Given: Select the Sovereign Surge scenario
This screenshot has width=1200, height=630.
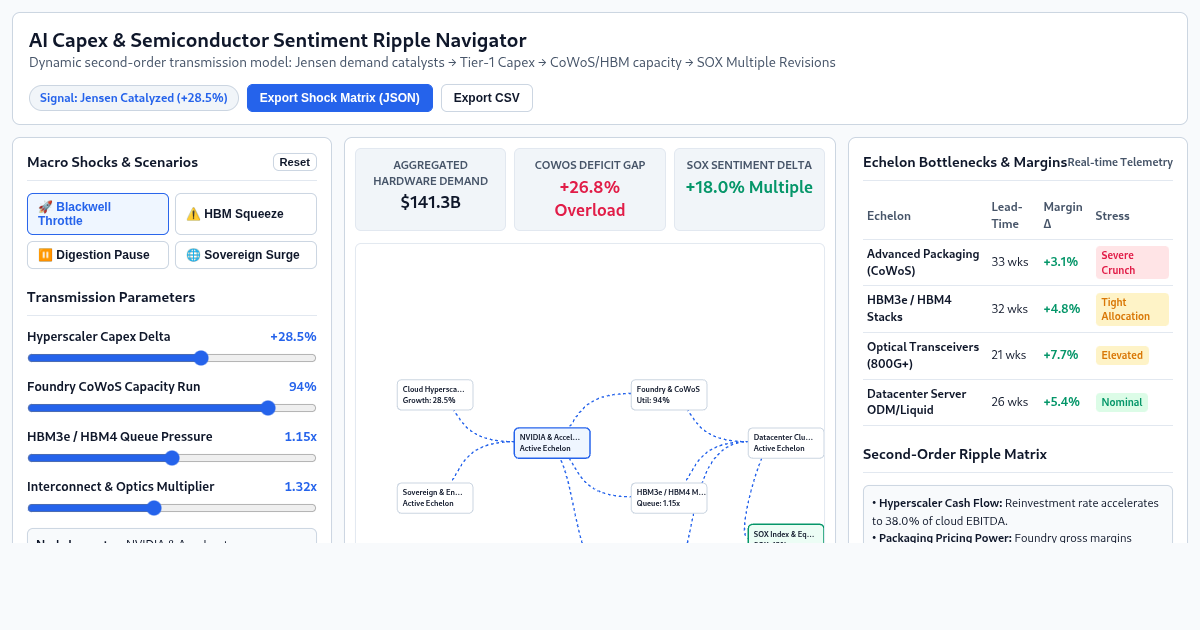Looking at the screenshot, I should pyautogui.click(x=246, y=255).
